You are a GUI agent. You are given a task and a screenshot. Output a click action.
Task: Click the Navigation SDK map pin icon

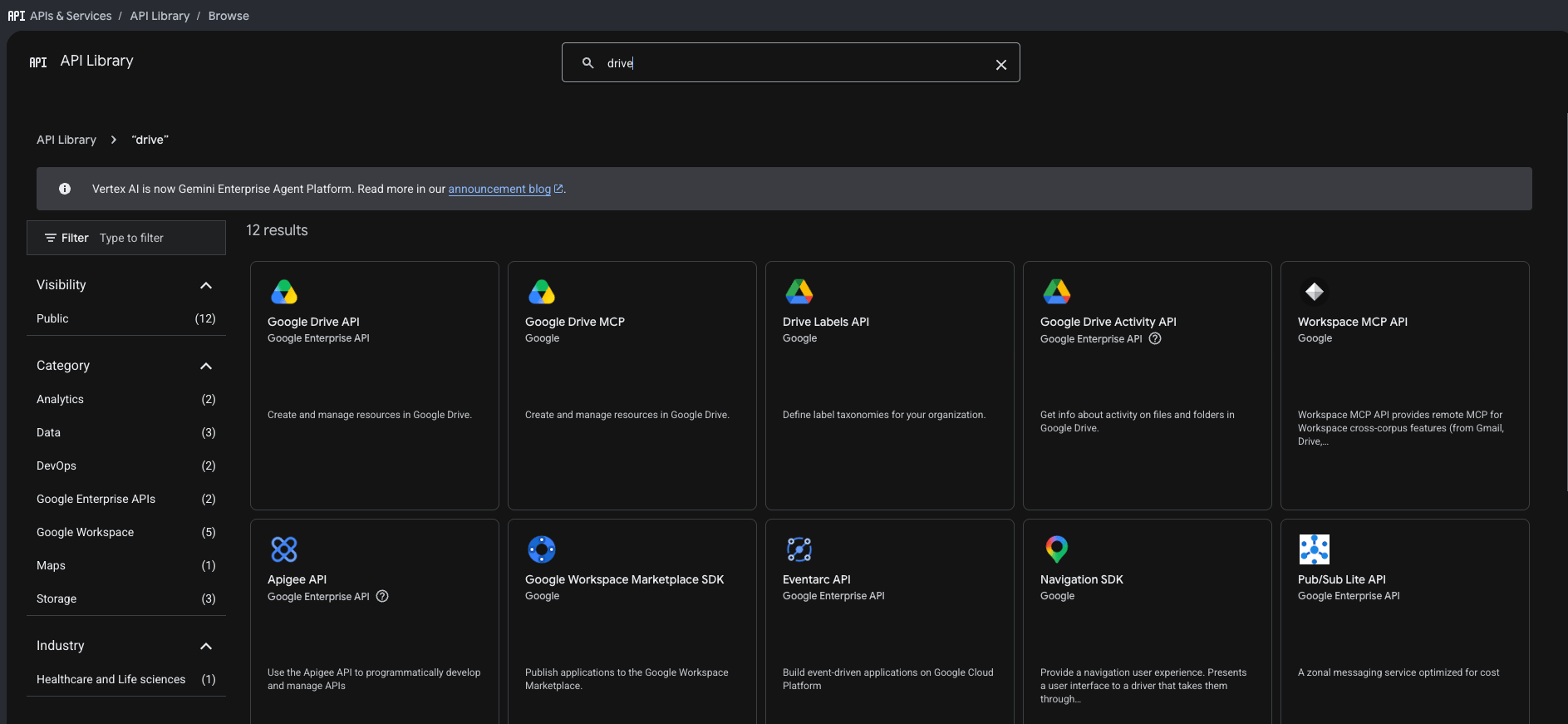click(1057, 549)
